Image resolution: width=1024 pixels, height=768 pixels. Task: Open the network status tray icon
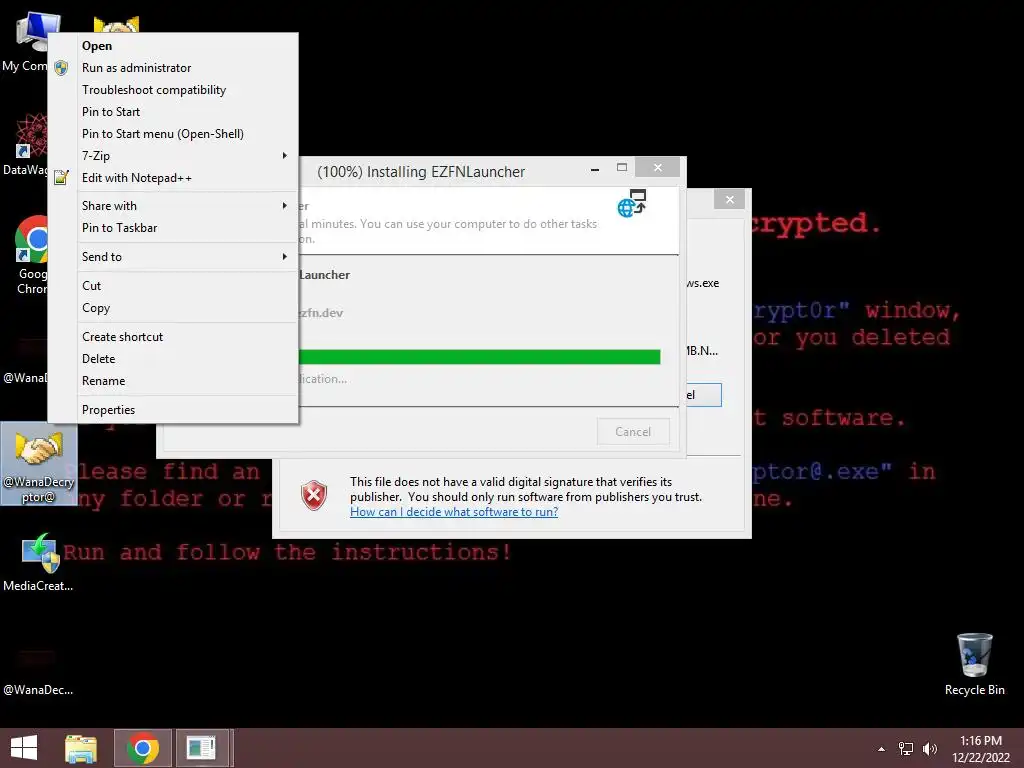tap(906, 749)
